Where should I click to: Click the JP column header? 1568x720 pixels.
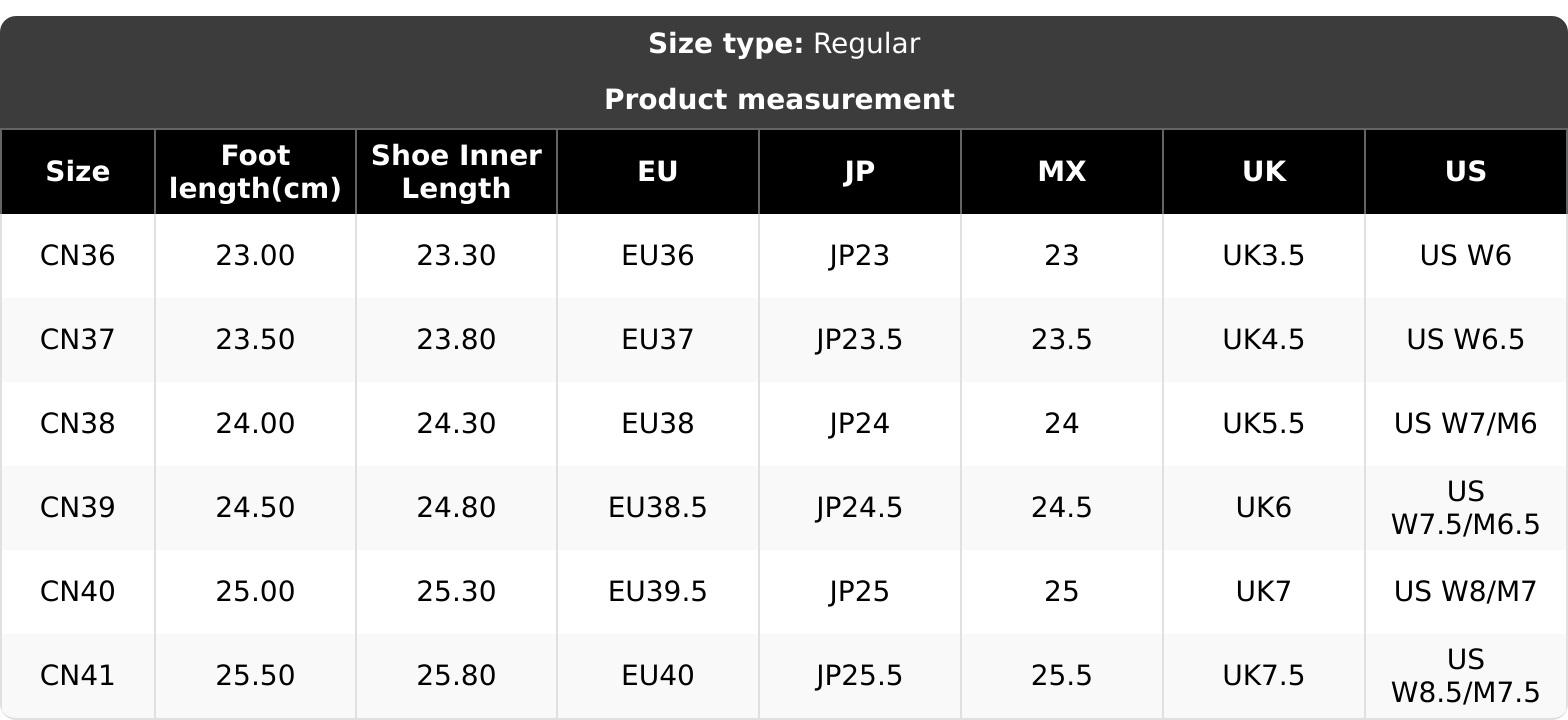[859, 172]
